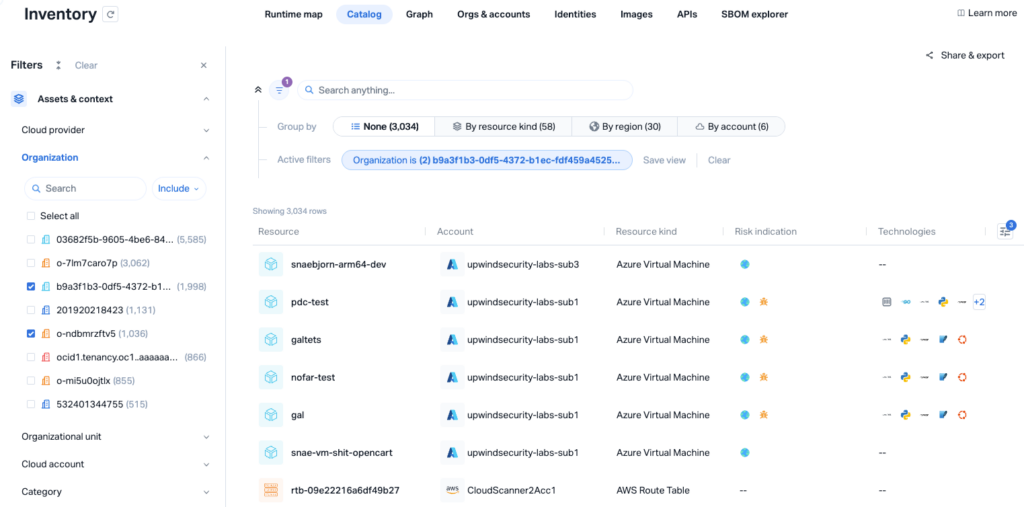Uncheck the b9a3f1b3-0df5-4372-b1 organization checkbox
This screenshot has width=1024, height=507.
pos(31,286)
